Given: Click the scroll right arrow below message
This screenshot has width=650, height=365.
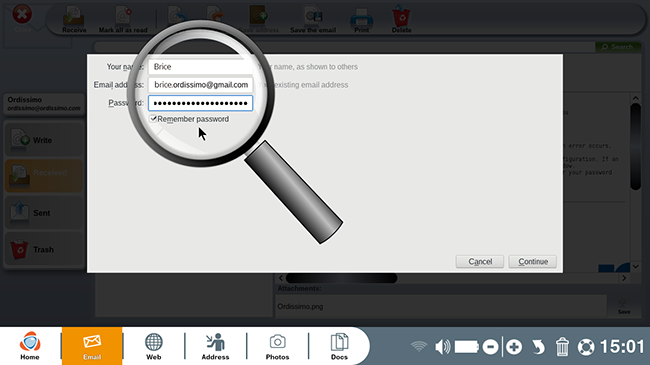Looking at the screenshot, I should (x=624, y=278).
